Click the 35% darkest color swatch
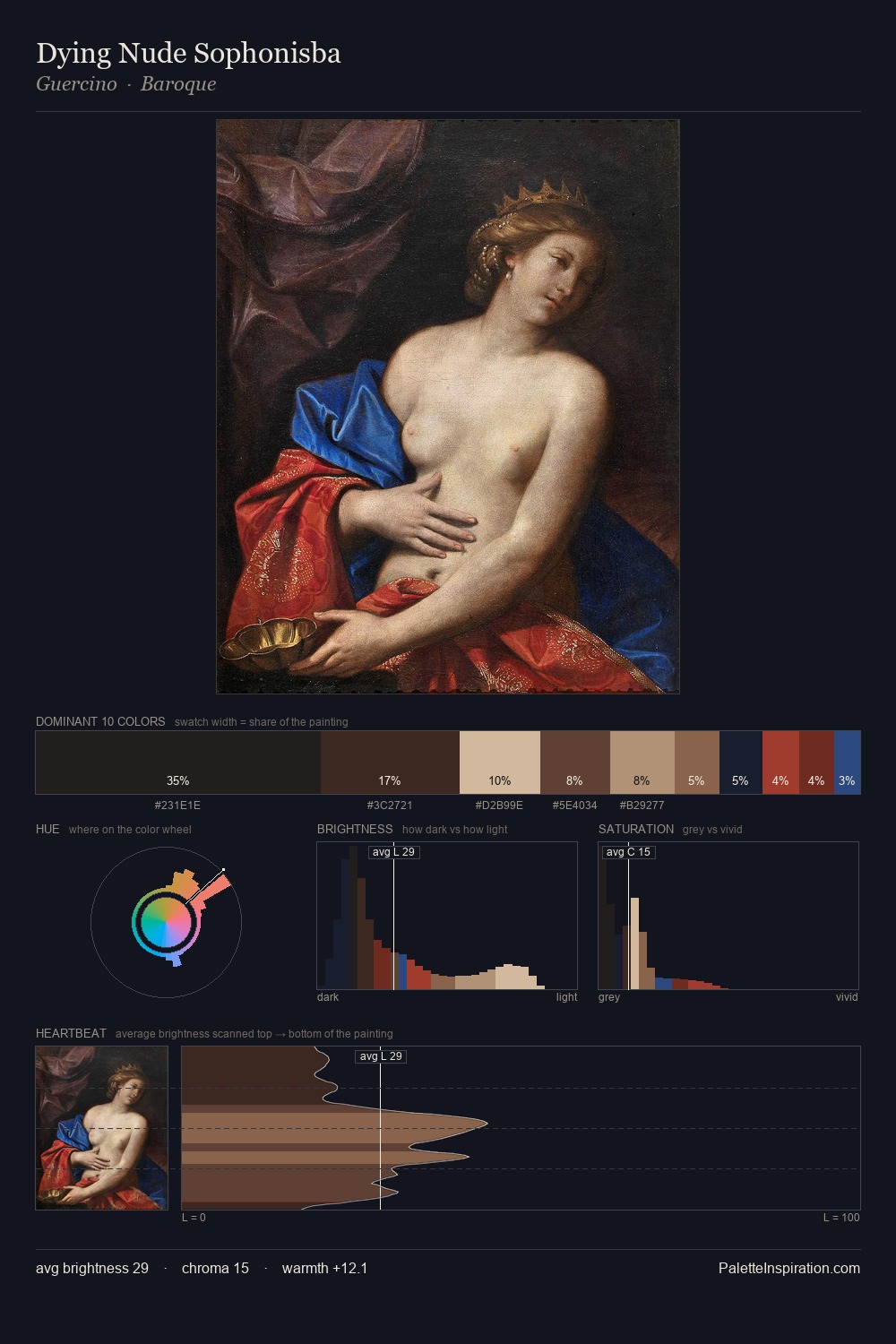The width and height of the screenshot is (896, 1344). (x=178, y=762)
